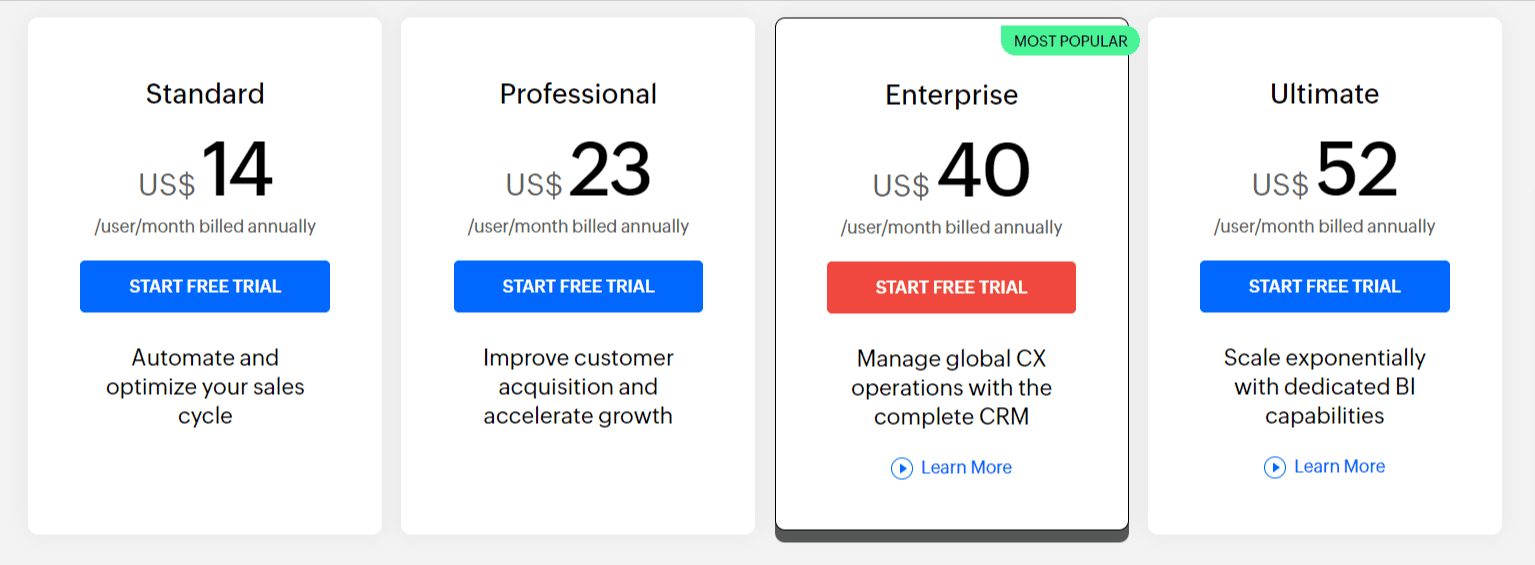Click the US$ 40 price on Enterprise
The width and height of the screenshot is (1535, 565).
tap(951, 171)
